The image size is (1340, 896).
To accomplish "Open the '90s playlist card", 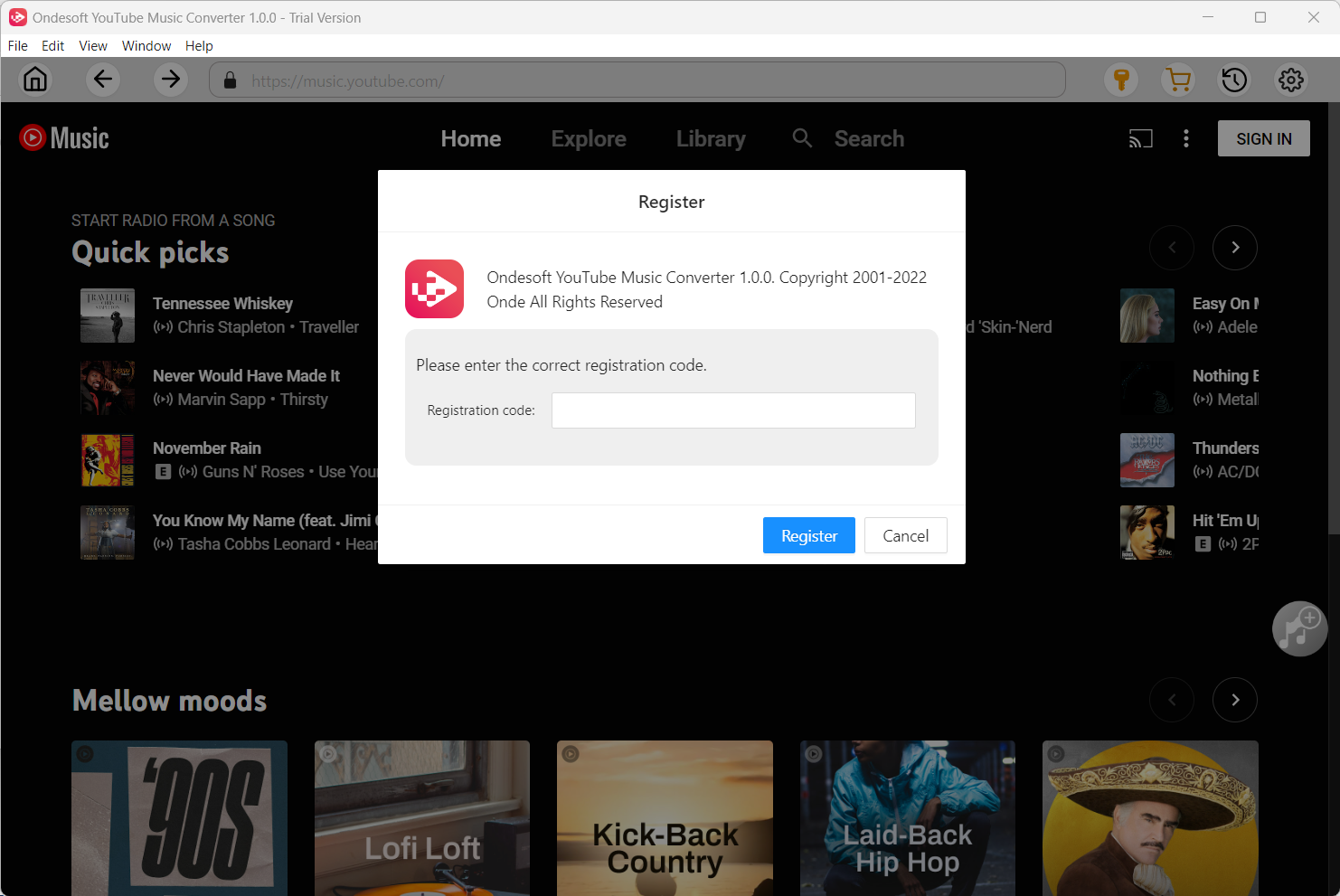I will pyautogui.click(x=180, y=818).
